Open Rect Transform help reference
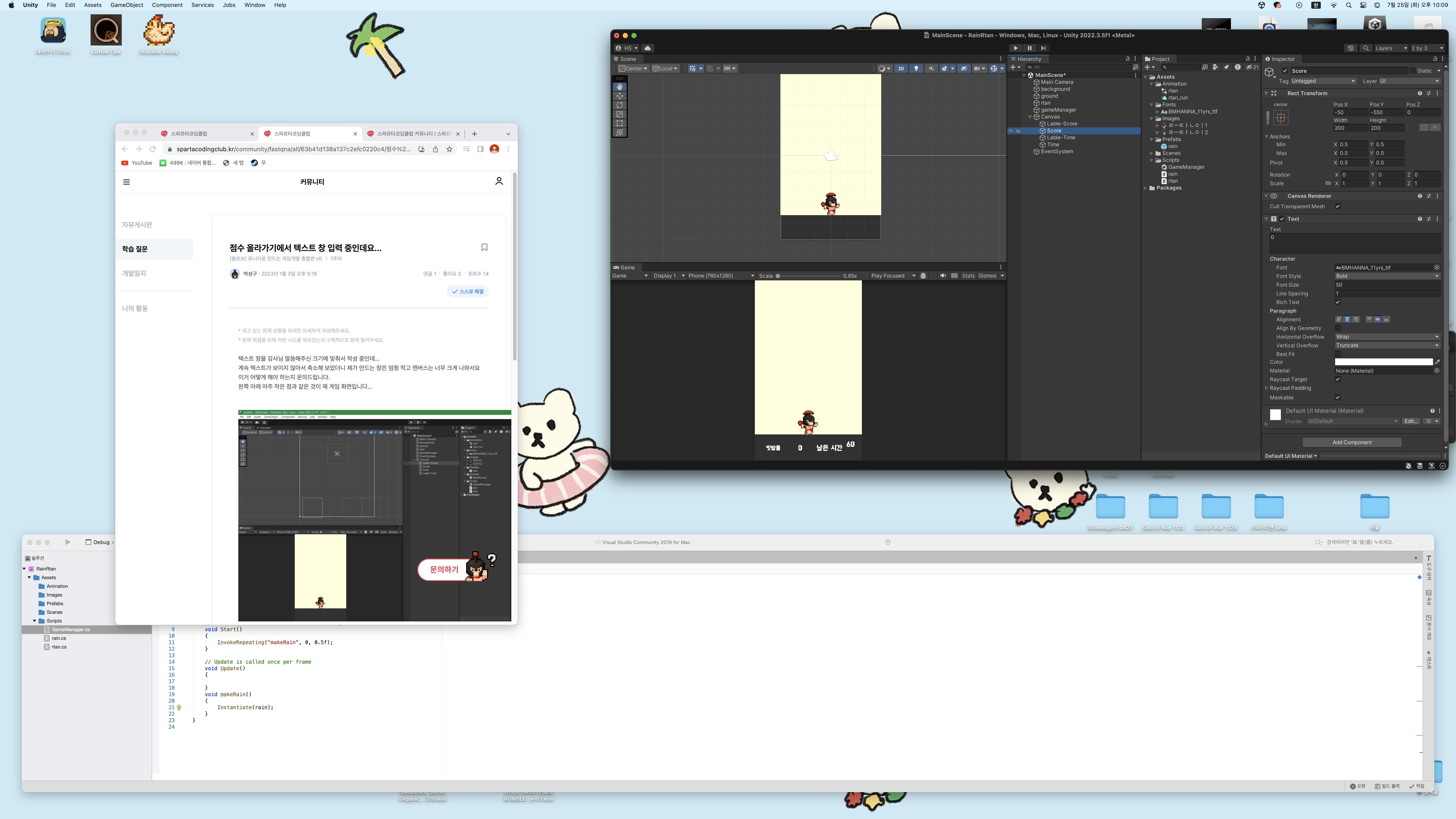Screen dimensions: 1456x819 tap(1420, 93)
